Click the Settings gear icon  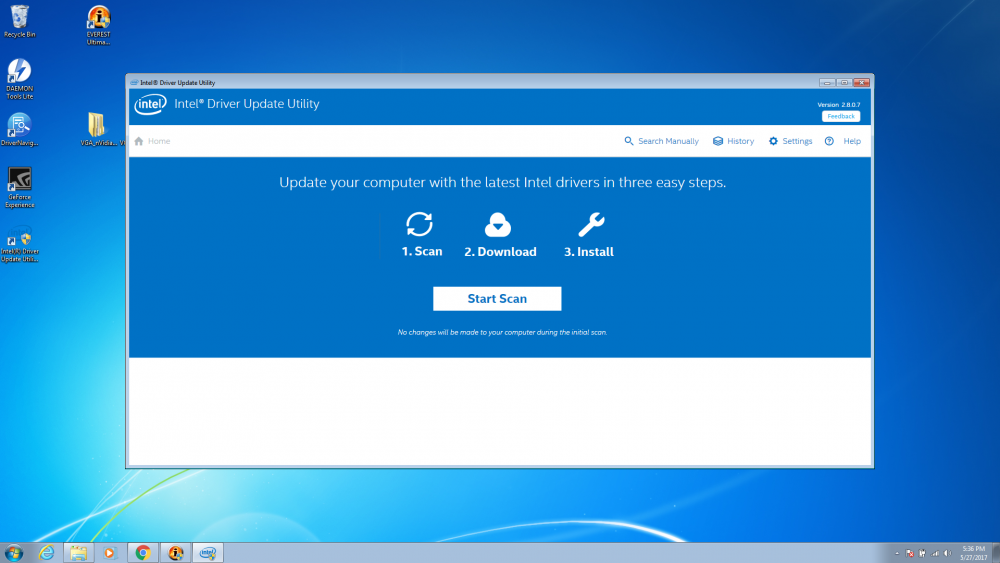point(773,141)
